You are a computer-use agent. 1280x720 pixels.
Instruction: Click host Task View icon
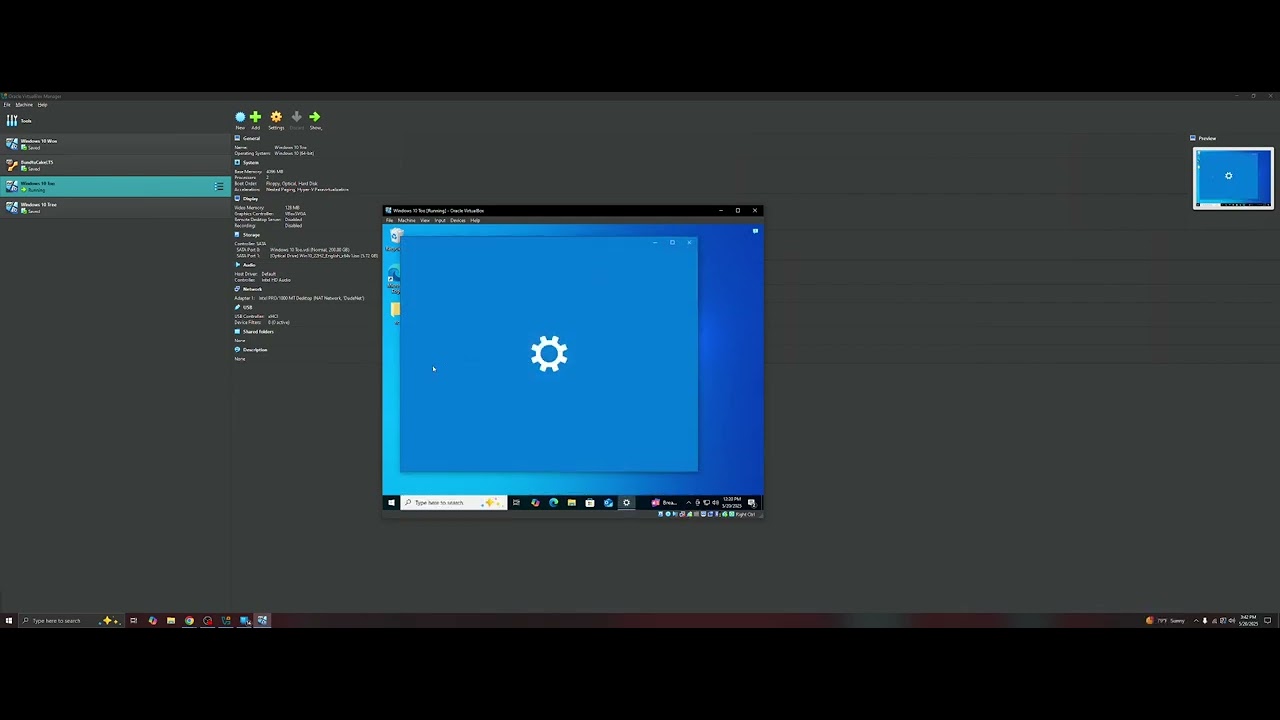pos(133,621)
